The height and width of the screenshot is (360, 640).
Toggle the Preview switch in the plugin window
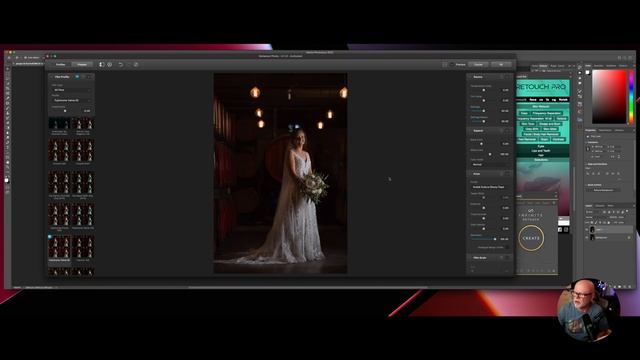pyautogui.click(x=452, y=64)
